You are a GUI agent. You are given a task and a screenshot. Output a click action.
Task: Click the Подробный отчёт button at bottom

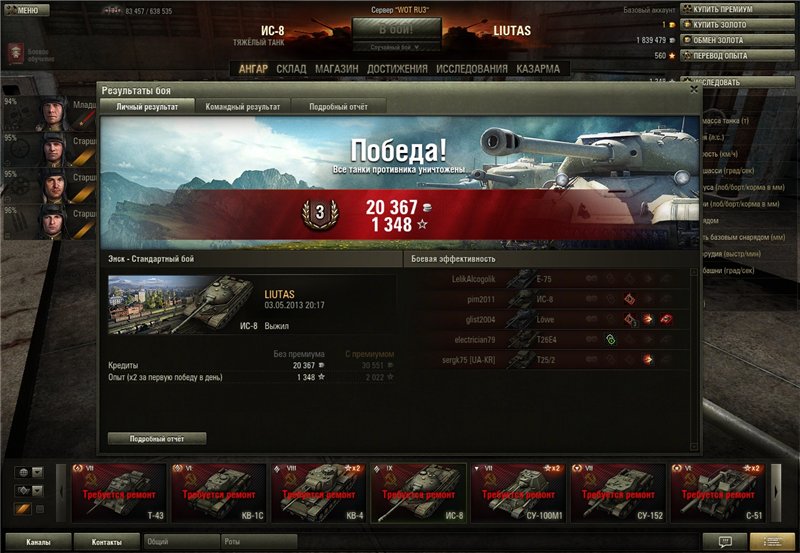tap(157, 439)
